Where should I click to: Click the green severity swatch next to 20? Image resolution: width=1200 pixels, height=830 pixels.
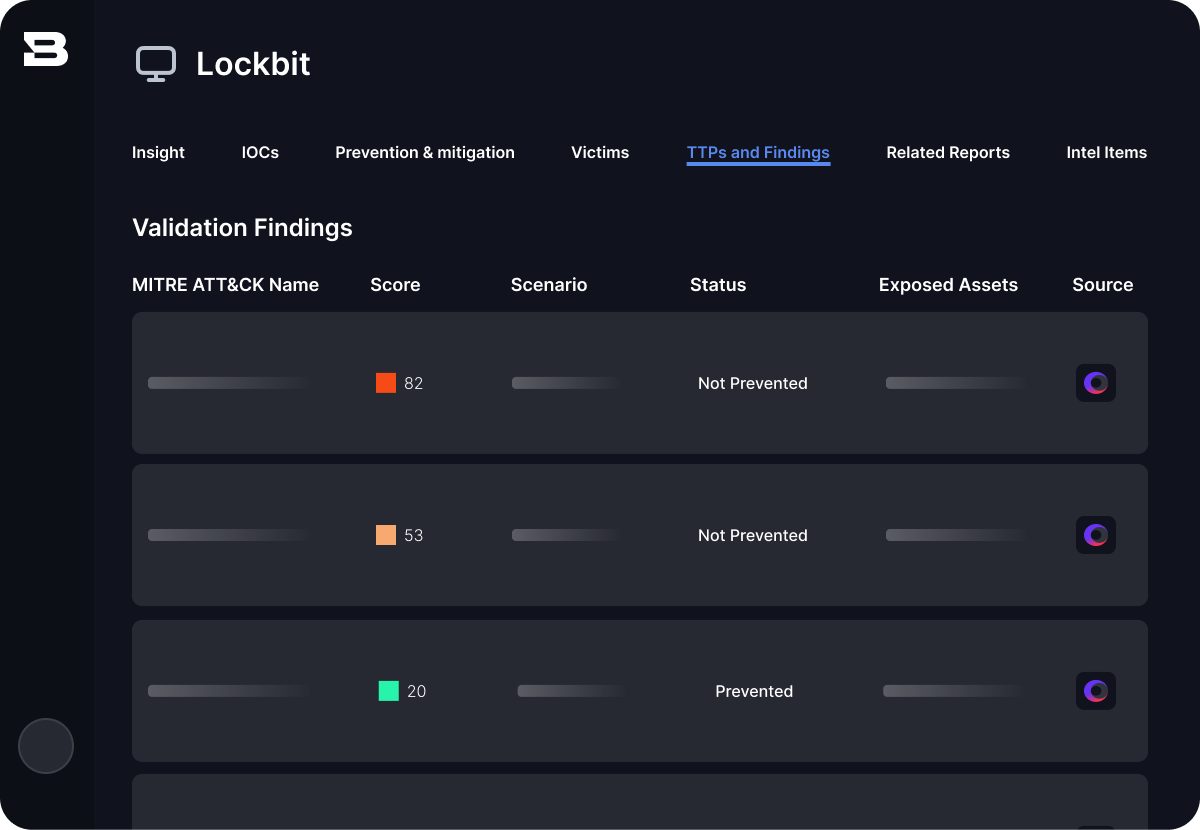pos(389,691)
